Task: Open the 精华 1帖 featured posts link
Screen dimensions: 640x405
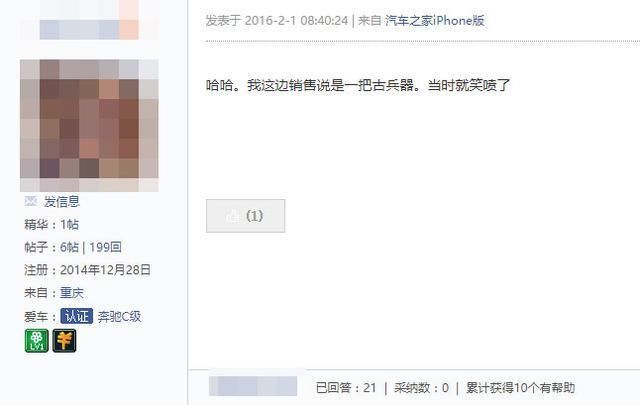Action: [x=70, y=224]
